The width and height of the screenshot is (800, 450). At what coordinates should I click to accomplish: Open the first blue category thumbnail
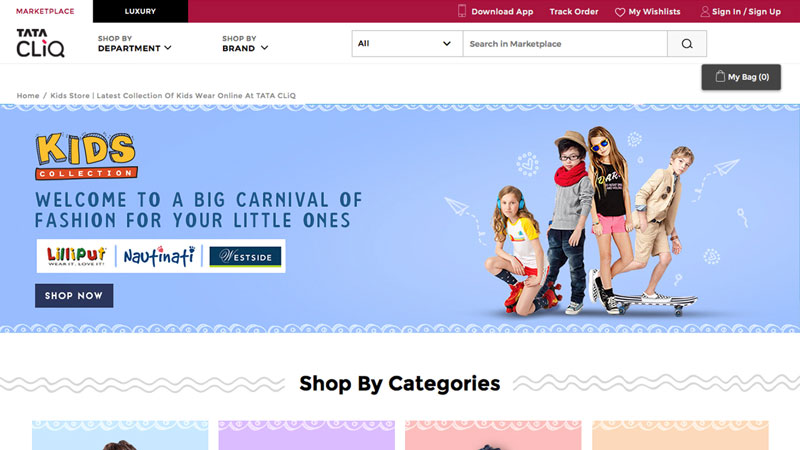coord(120,435)
